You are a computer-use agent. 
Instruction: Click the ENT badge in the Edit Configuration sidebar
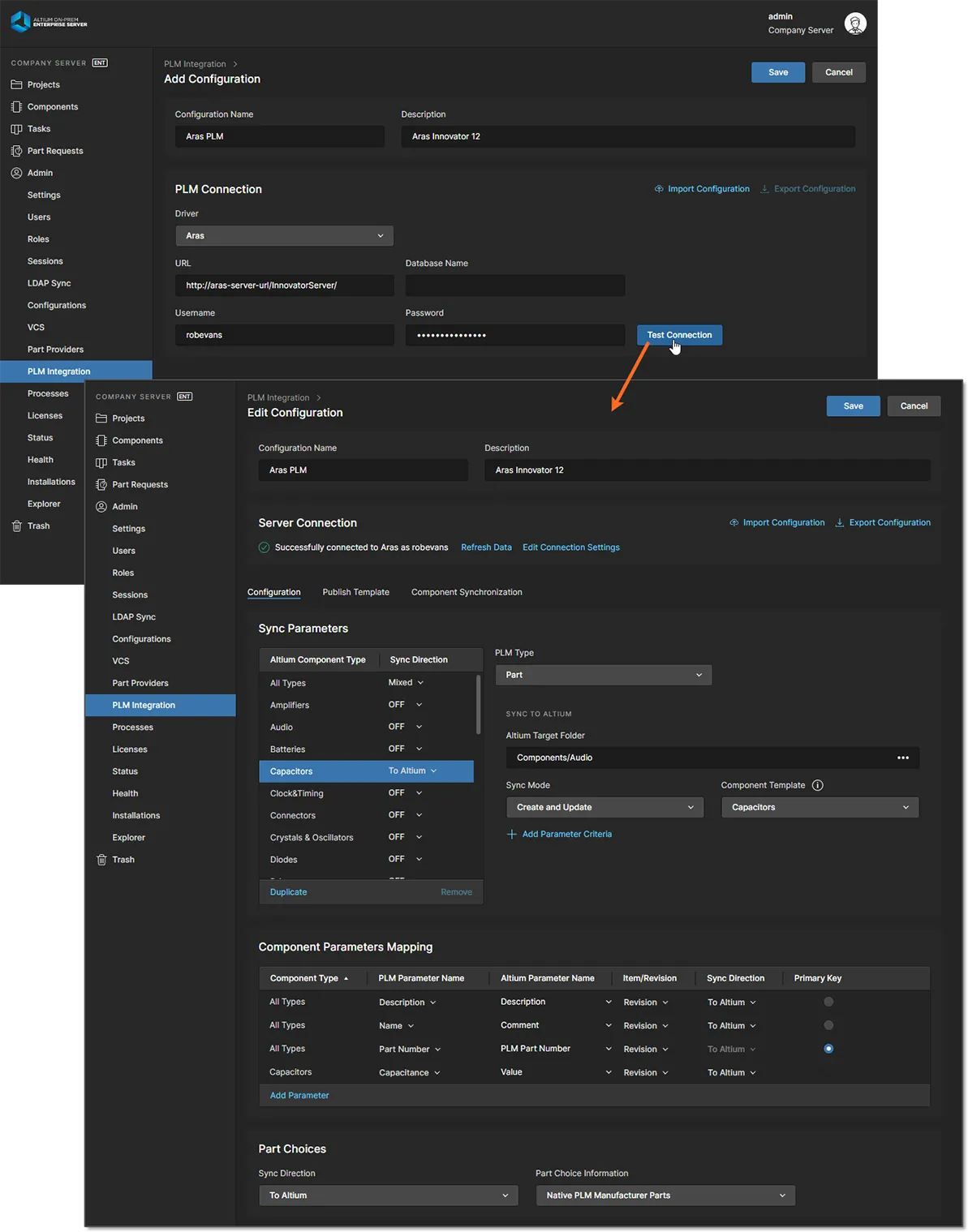185,397
